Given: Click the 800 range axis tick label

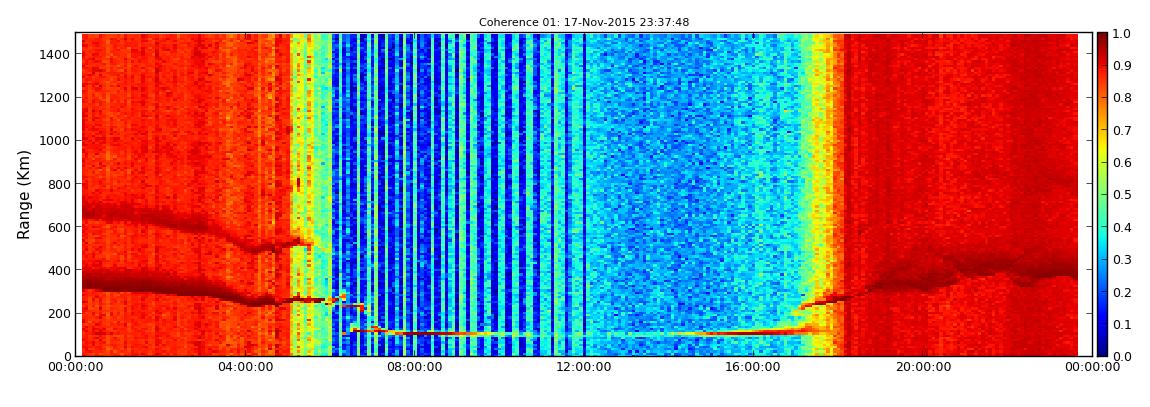Looking at the screenshot, I should tap(59, 184).
